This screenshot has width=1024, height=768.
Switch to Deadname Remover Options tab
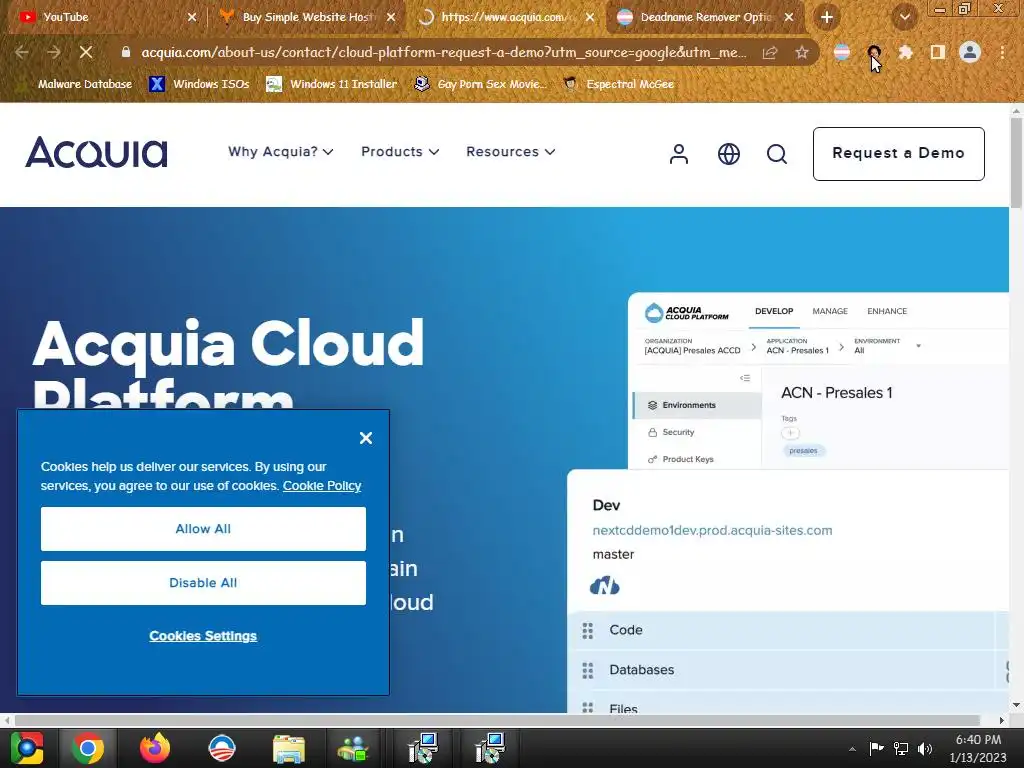705,17
